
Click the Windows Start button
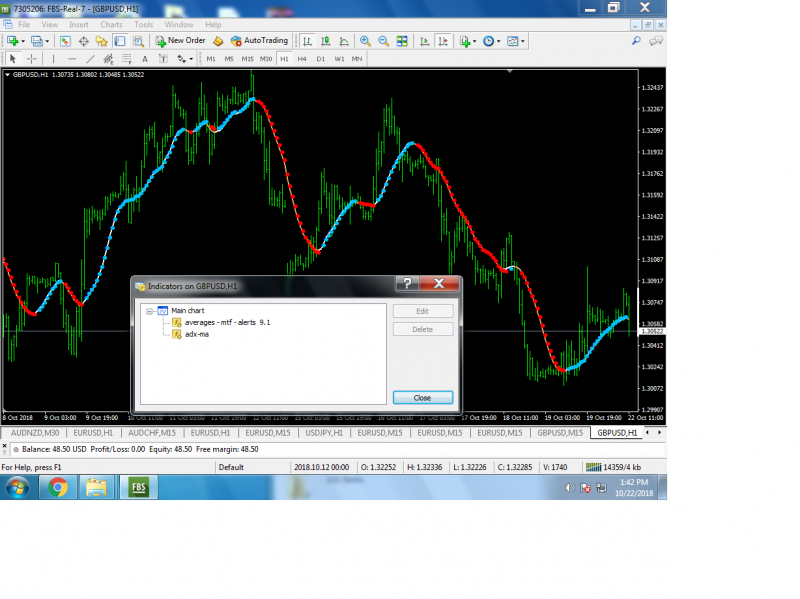(17, 487)
